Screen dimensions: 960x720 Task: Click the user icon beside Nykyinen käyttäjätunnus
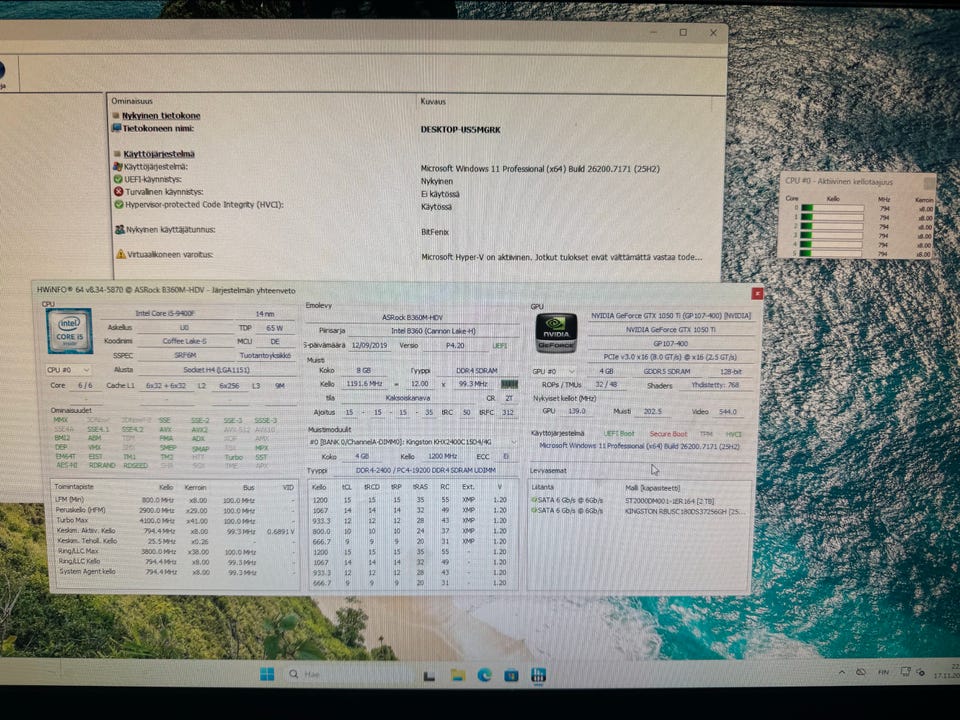click(x=120, y=230)
